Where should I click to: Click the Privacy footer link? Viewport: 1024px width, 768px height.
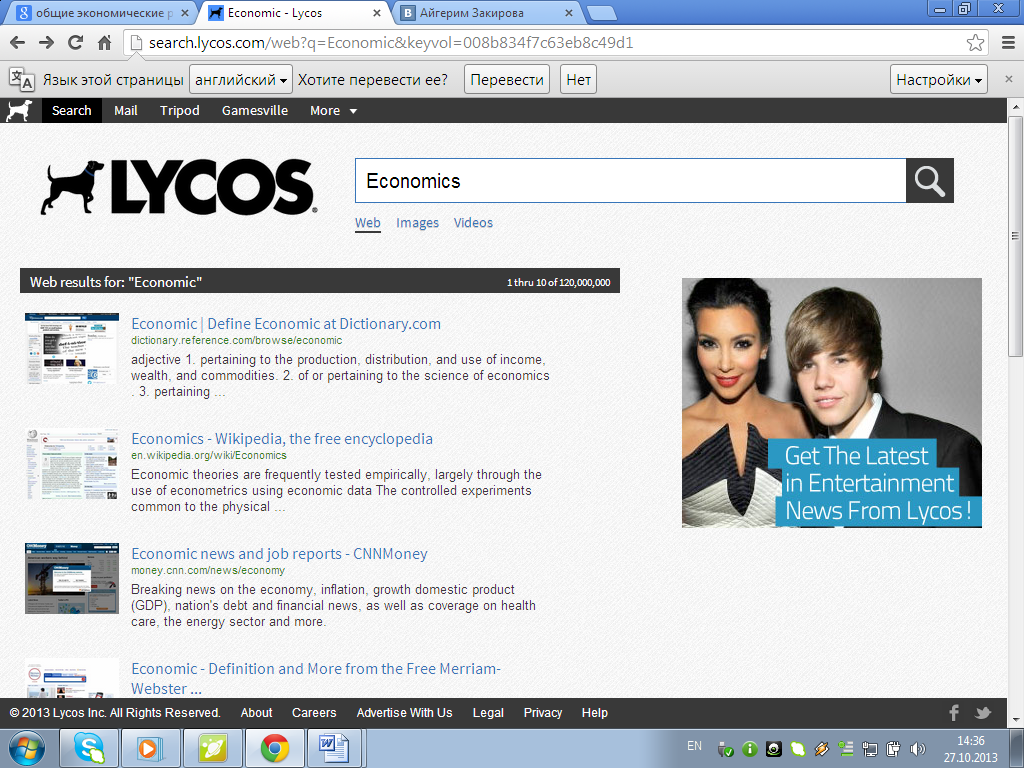point(543,712)
